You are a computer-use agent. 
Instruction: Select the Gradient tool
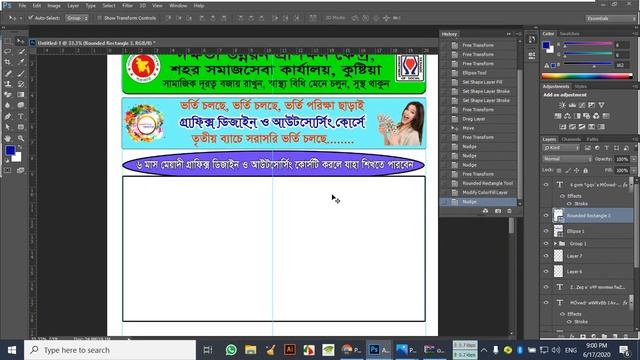click(20, 95)
